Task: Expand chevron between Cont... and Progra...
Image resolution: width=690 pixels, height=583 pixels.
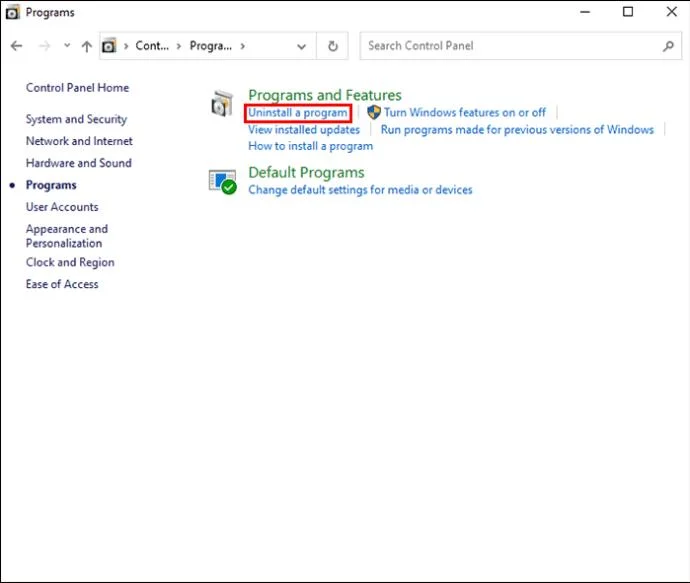Action: (x=179, y=46)
